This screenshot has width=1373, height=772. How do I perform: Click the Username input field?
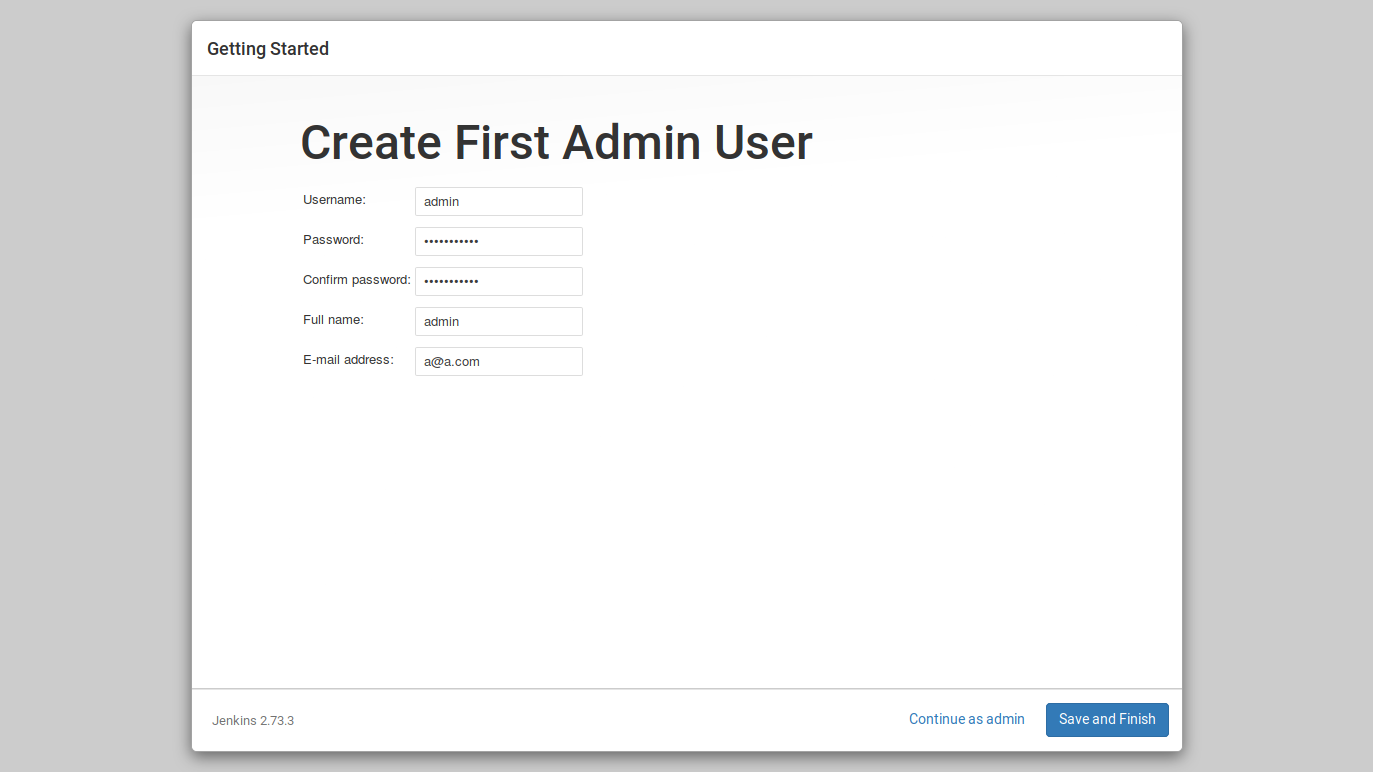[x=498, y=201]
